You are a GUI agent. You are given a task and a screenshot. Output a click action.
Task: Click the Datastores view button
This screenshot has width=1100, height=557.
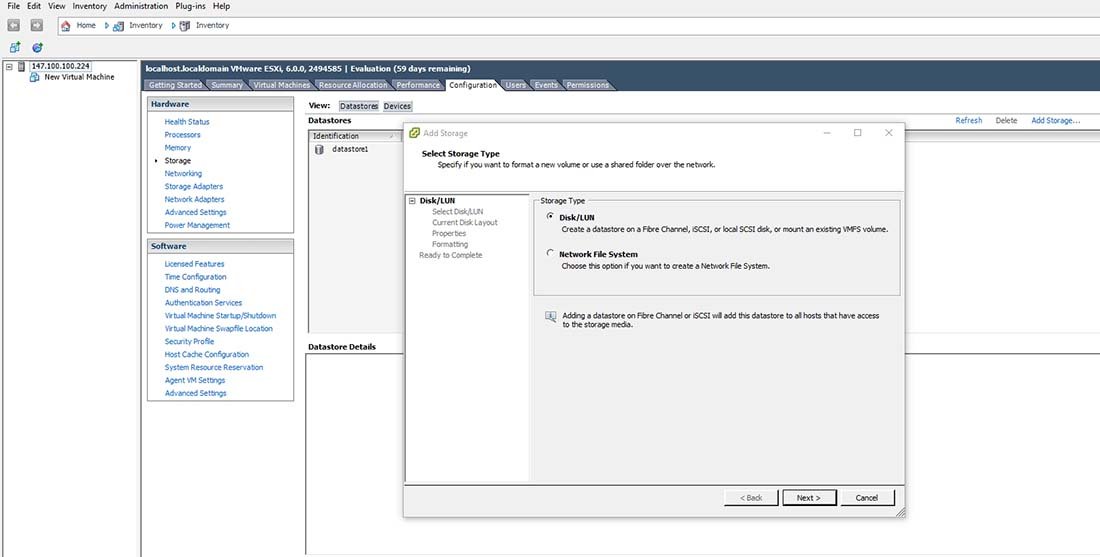point(358,106)
